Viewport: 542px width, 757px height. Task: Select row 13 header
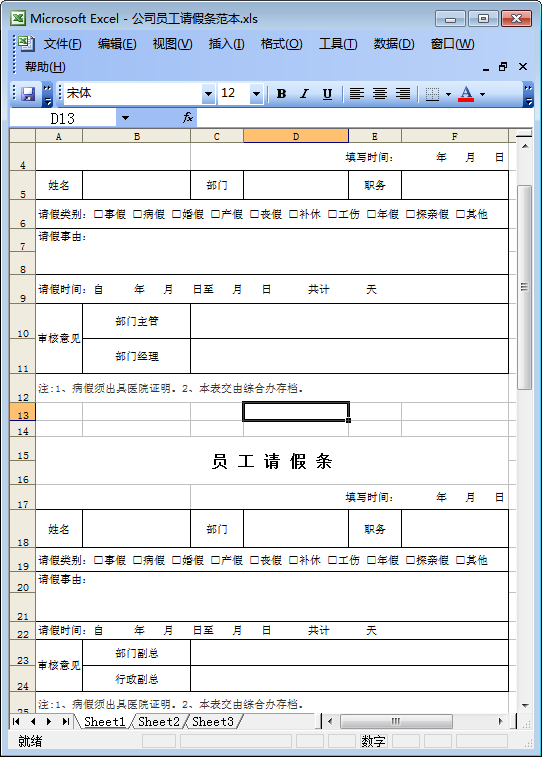click(x=23, y=412)
